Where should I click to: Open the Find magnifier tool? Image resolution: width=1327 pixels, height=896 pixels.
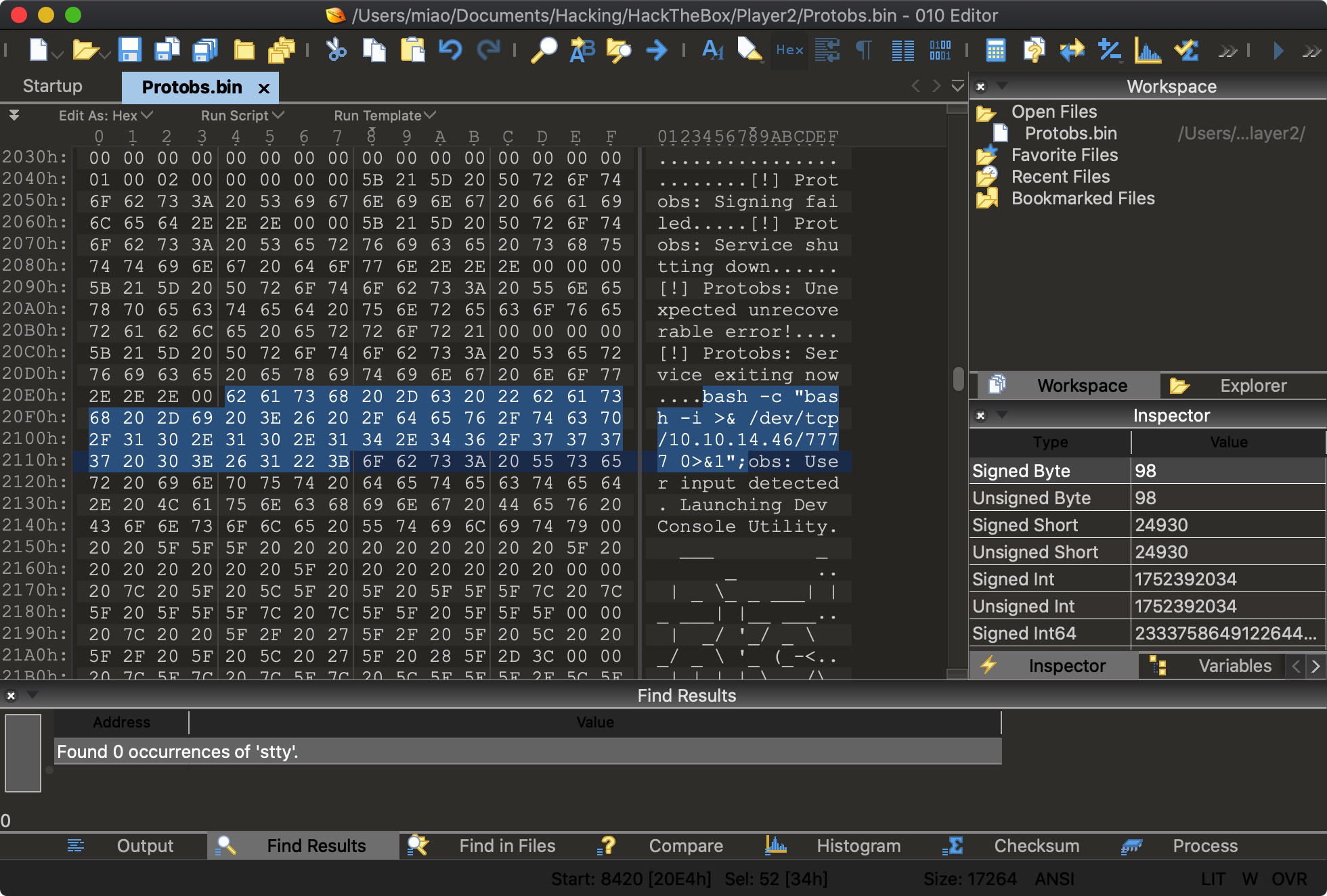click(543, 50)
